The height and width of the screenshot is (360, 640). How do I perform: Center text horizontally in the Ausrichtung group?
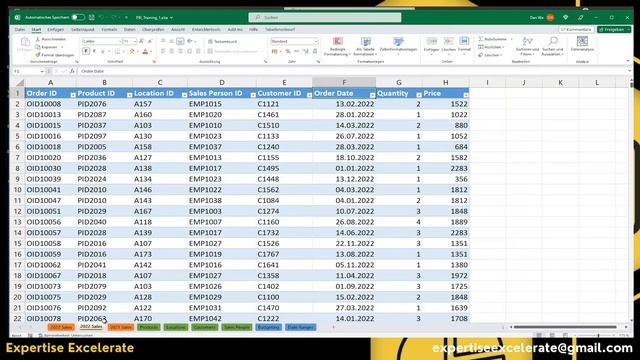(x=171, y=51)
